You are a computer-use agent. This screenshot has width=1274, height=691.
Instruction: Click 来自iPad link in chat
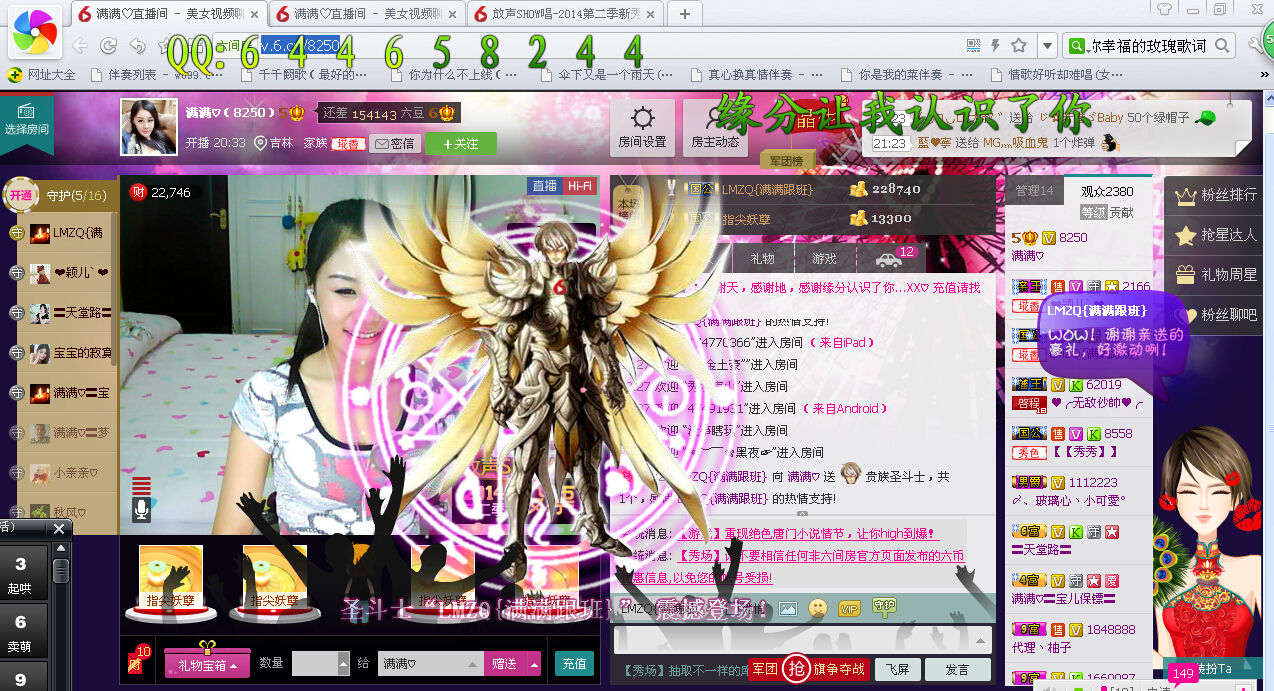pyautogui.click(x=841, y=342)
